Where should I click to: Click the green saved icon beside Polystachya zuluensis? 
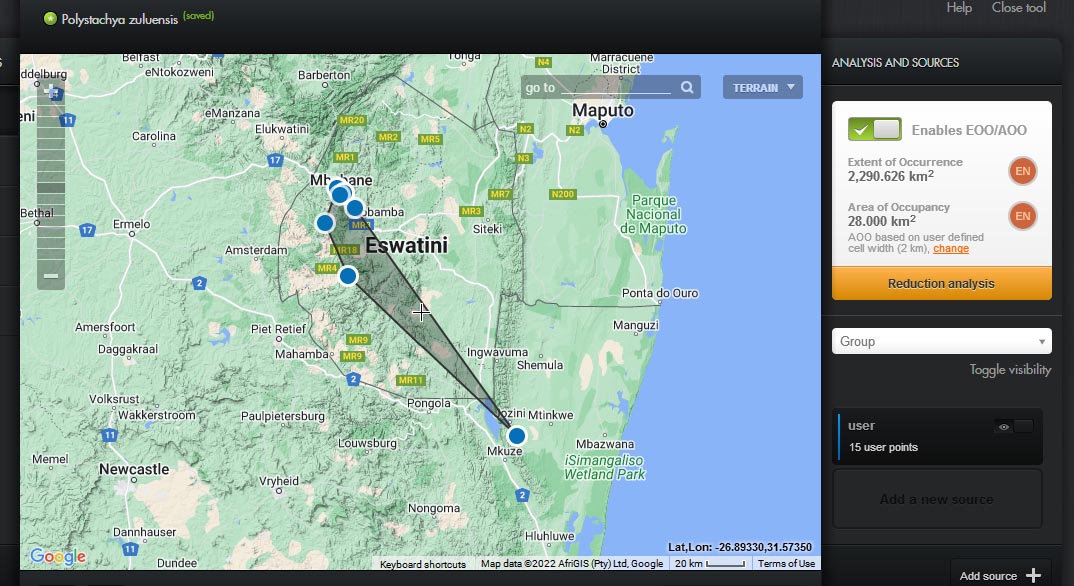(x=50, y=18)
